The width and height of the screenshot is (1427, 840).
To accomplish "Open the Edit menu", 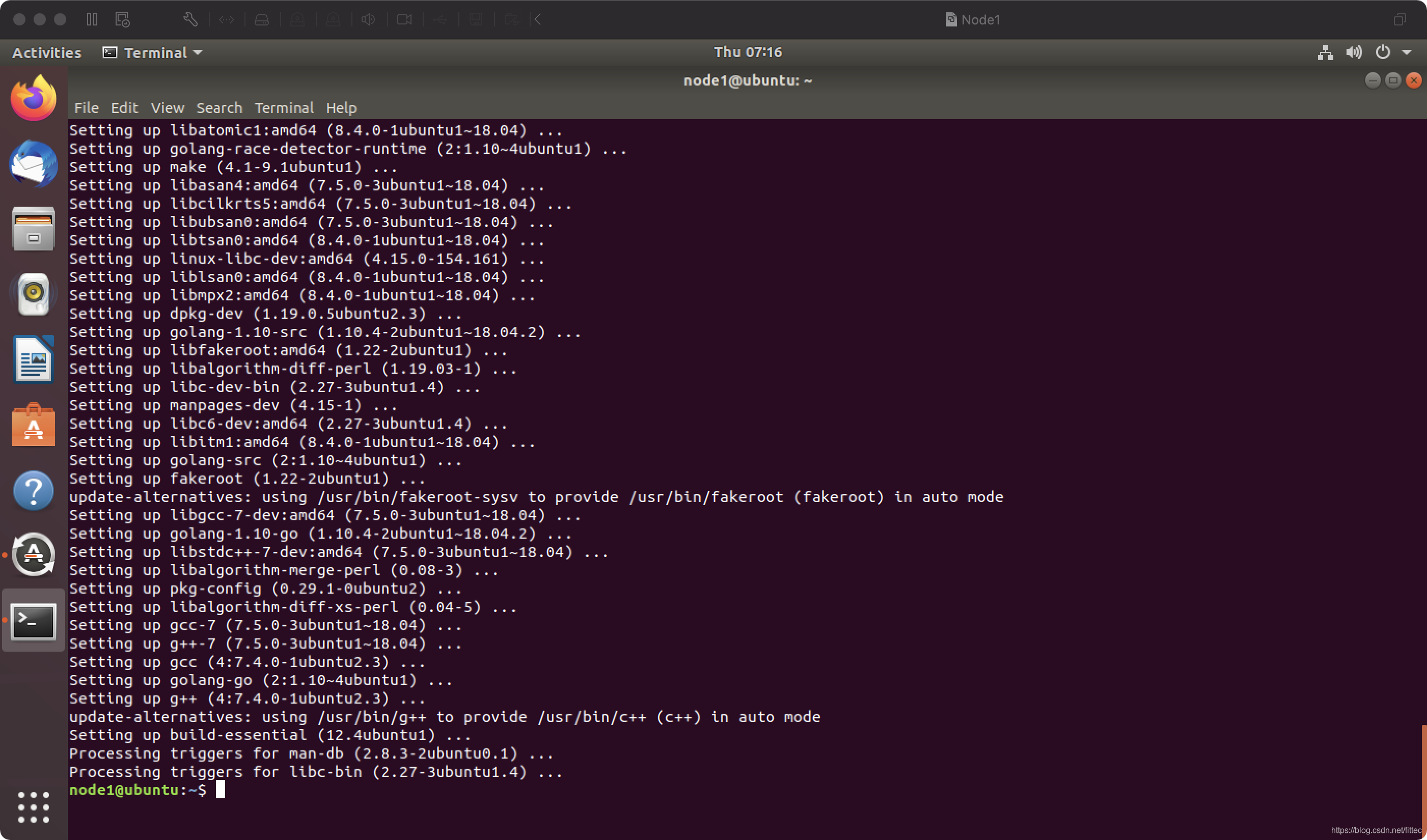I will 125,107.
